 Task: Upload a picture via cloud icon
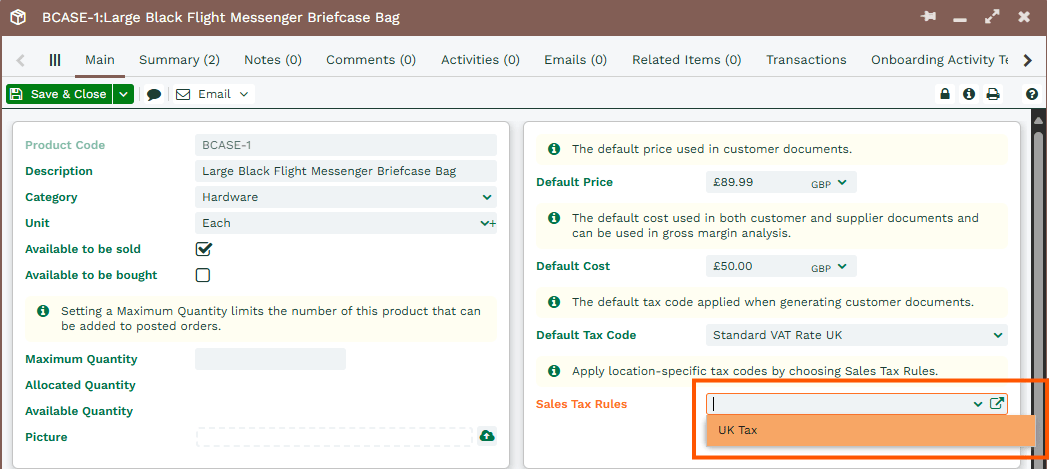coord(488,436)
